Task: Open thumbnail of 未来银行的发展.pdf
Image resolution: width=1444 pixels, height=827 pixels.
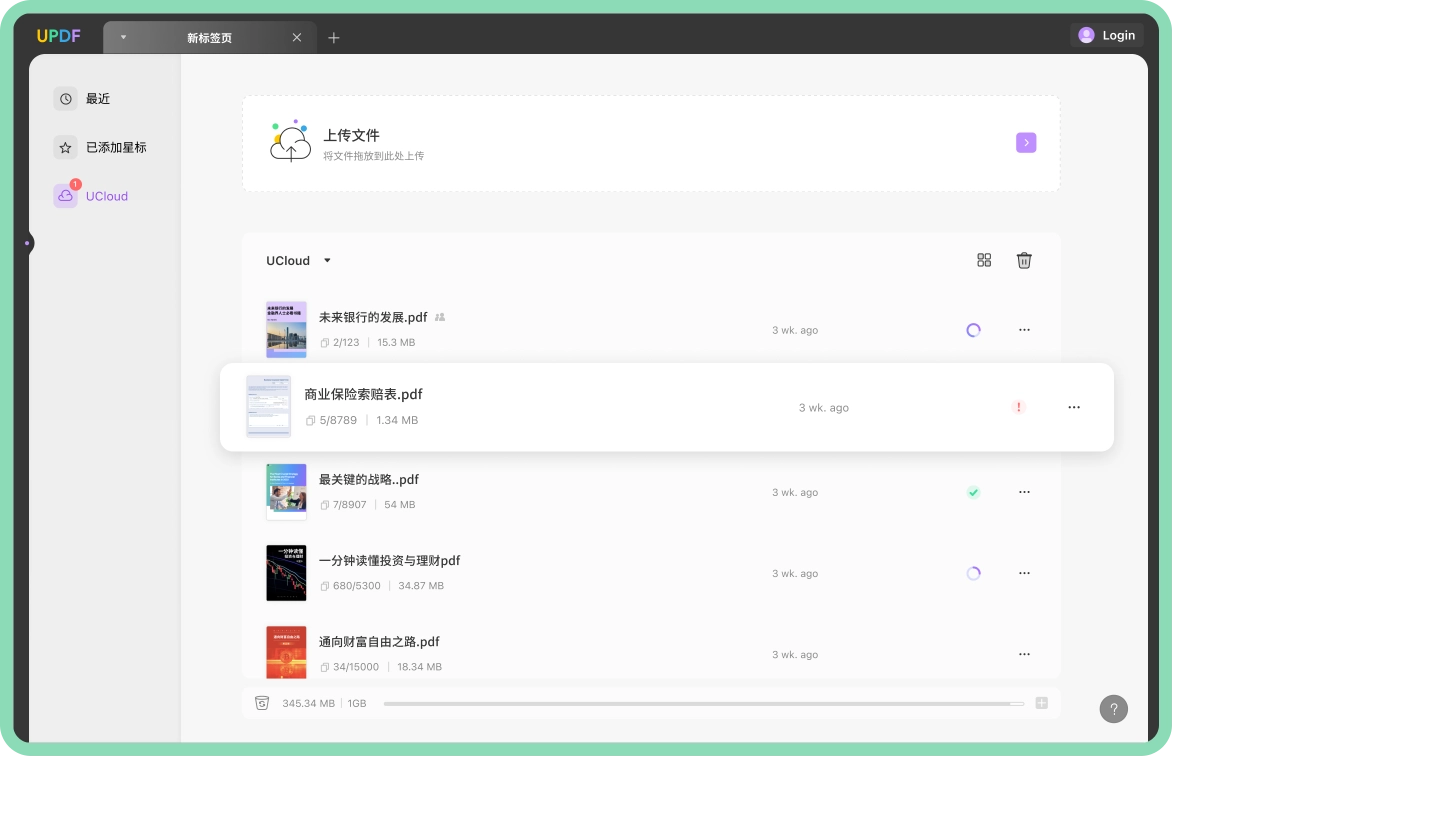Action: 286,329
